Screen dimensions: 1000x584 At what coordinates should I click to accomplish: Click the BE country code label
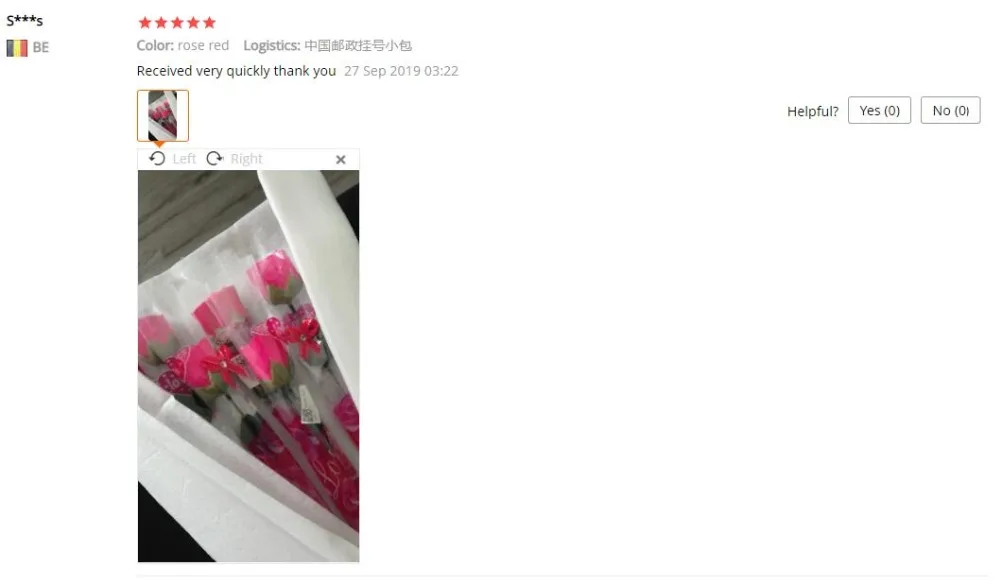coord(41,48)
